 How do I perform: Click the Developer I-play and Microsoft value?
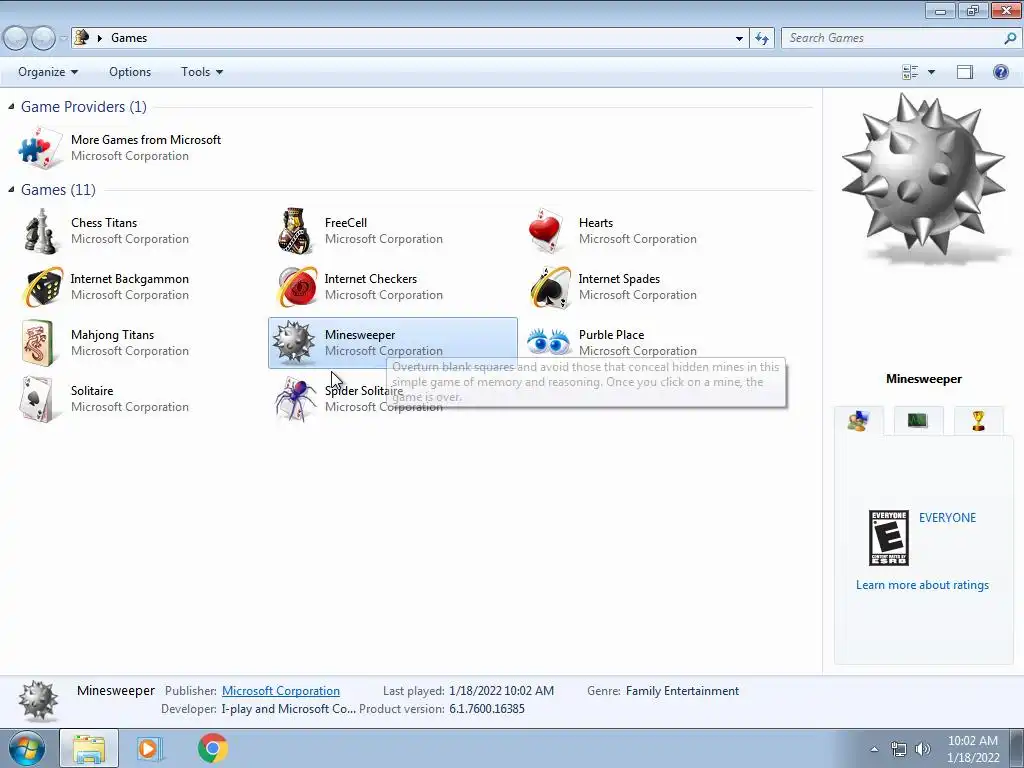[289, 709]
